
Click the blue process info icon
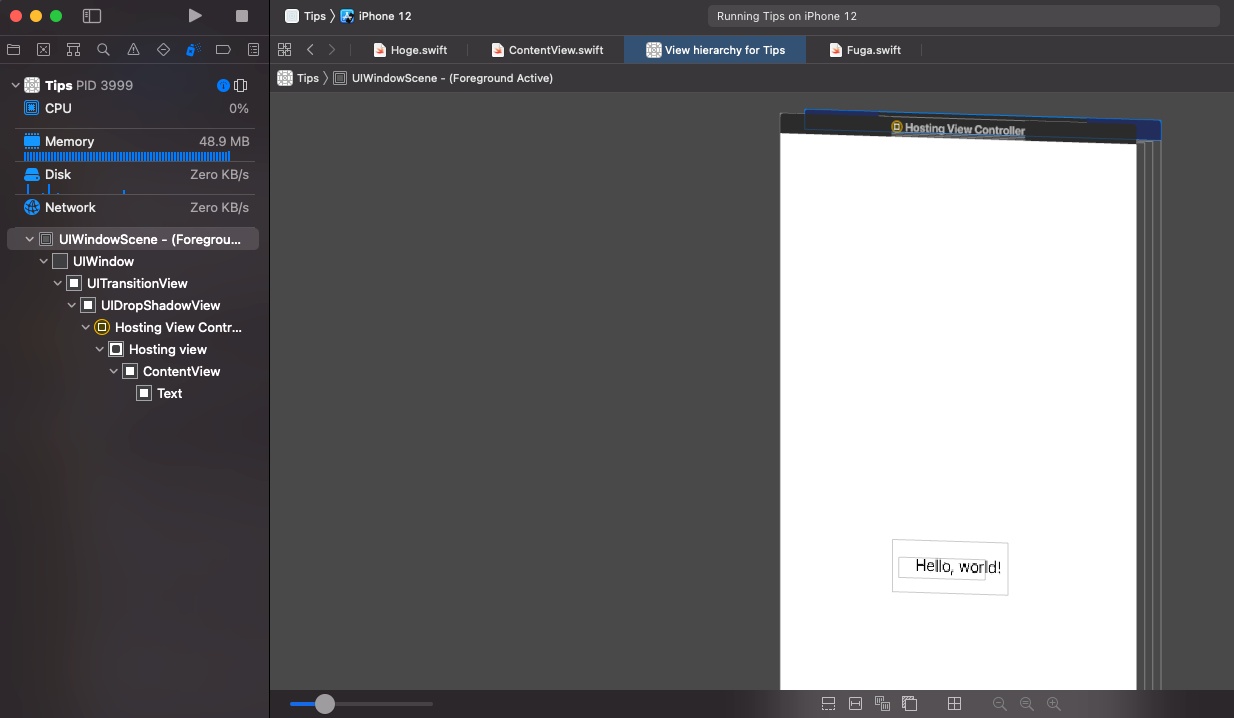(x=223, y=85)
